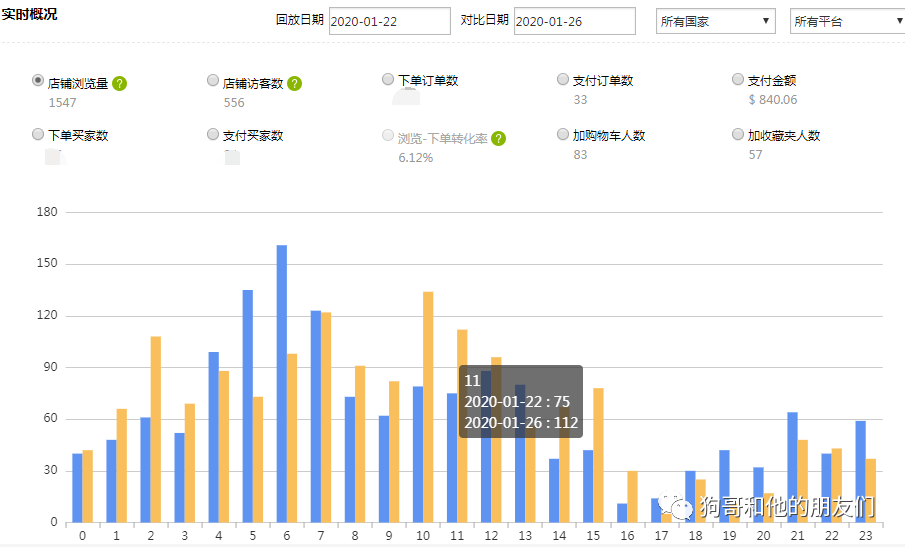Screen dimensions: 905x547
Task: Click the orange bar at hour 2
Action: [x=156, y=429]
